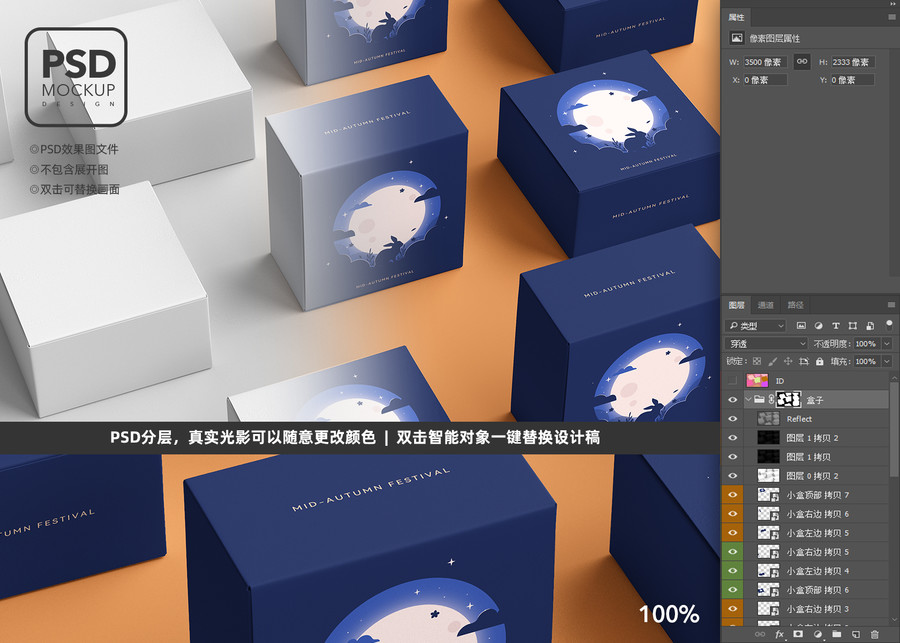Click link width and height chain icon
900x643 pixels.
tap(802, 61)
